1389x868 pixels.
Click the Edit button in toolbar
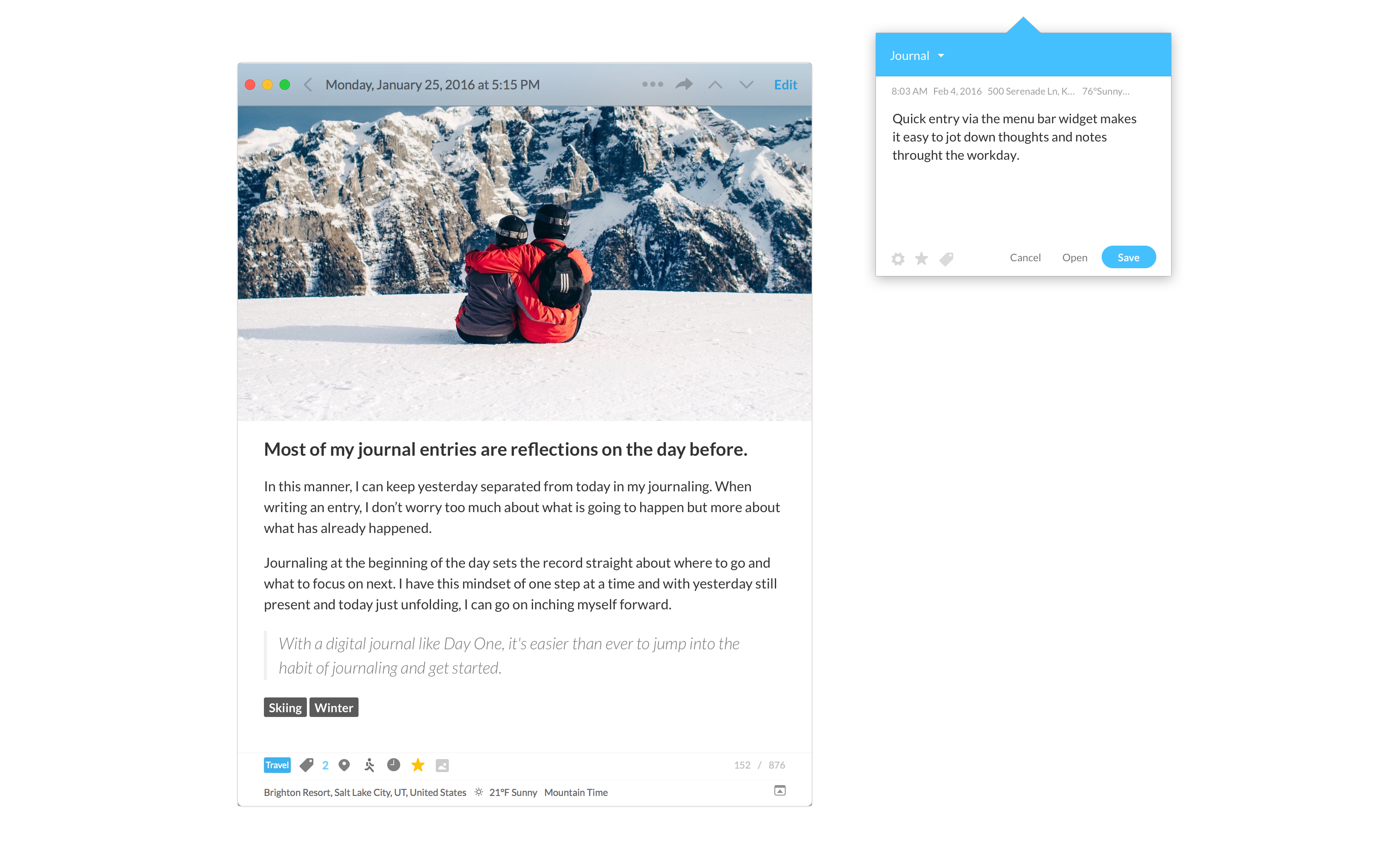point(786,85)
